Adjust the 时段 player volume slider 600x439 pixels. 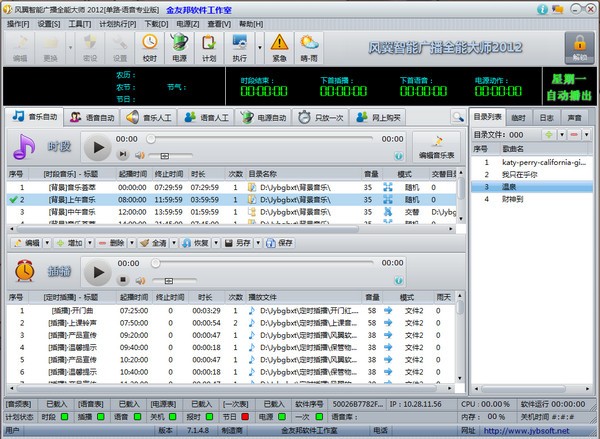(170, 156)
